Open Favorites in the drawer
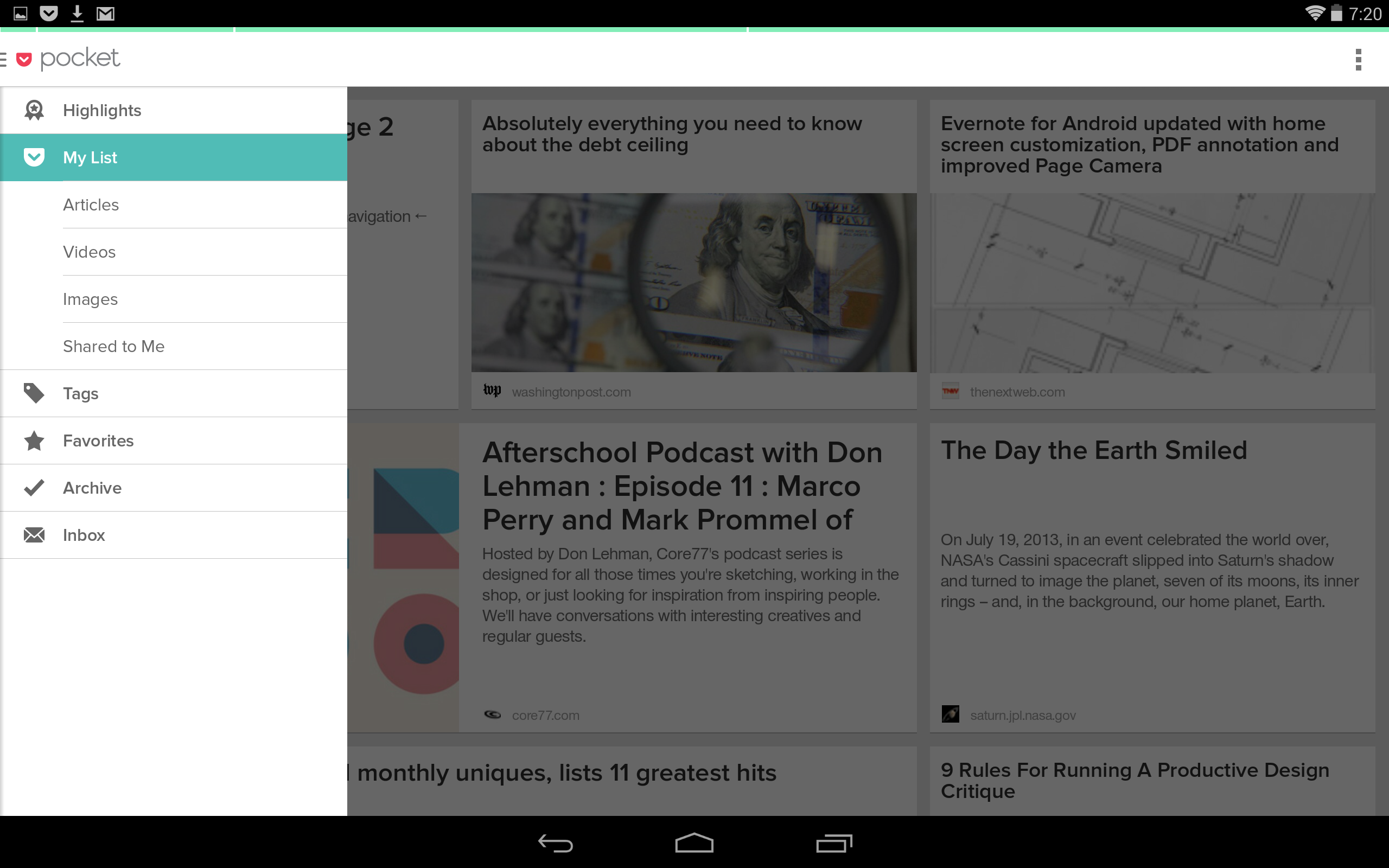1389x868 pixels. coord(173,441)
